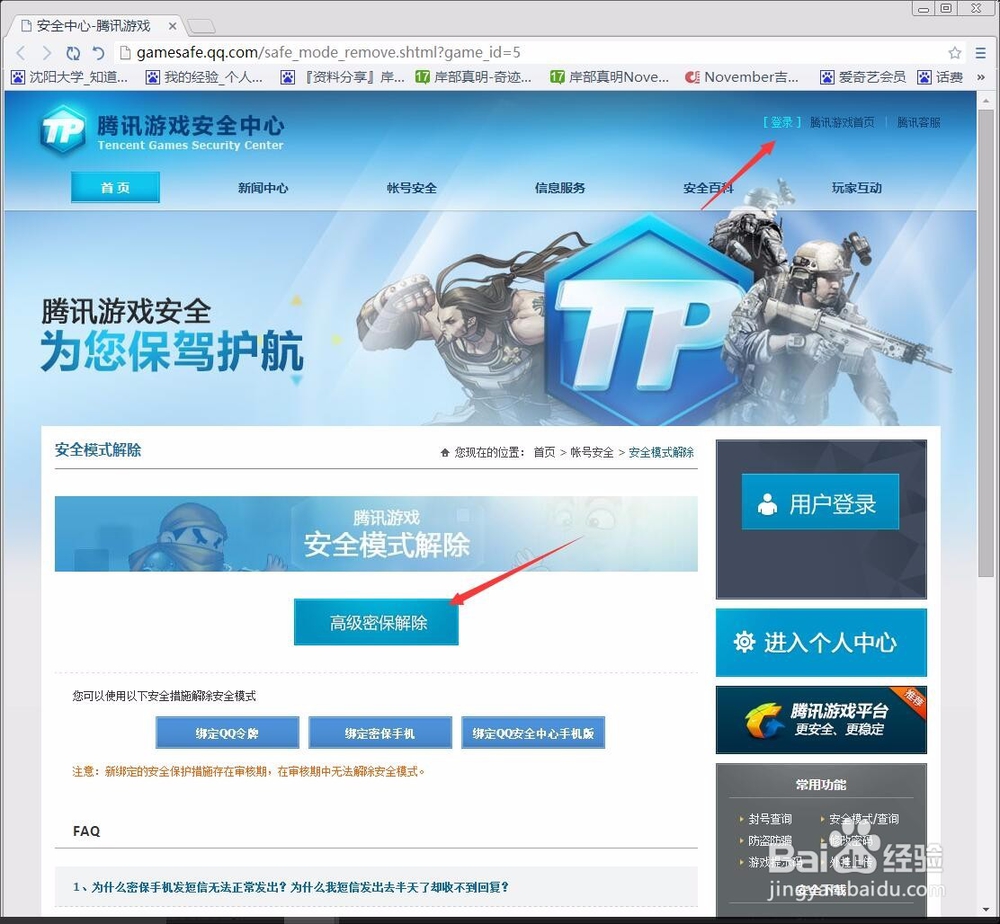Open the 新闻中心 navigation tab
Viewport: 1000px width, 924px height.
(x=263, y=188)
